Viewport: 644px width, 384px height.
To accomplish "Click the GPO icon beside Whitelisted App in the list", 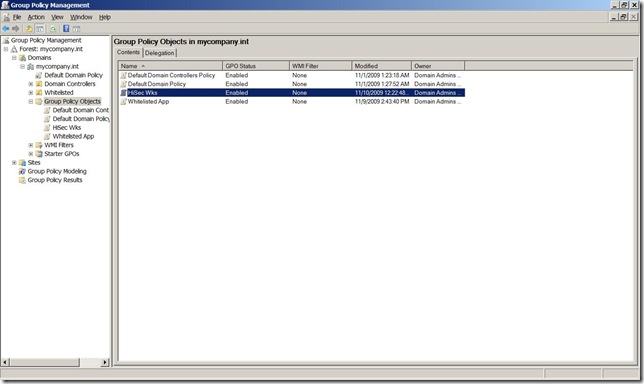I will (123, 101).
